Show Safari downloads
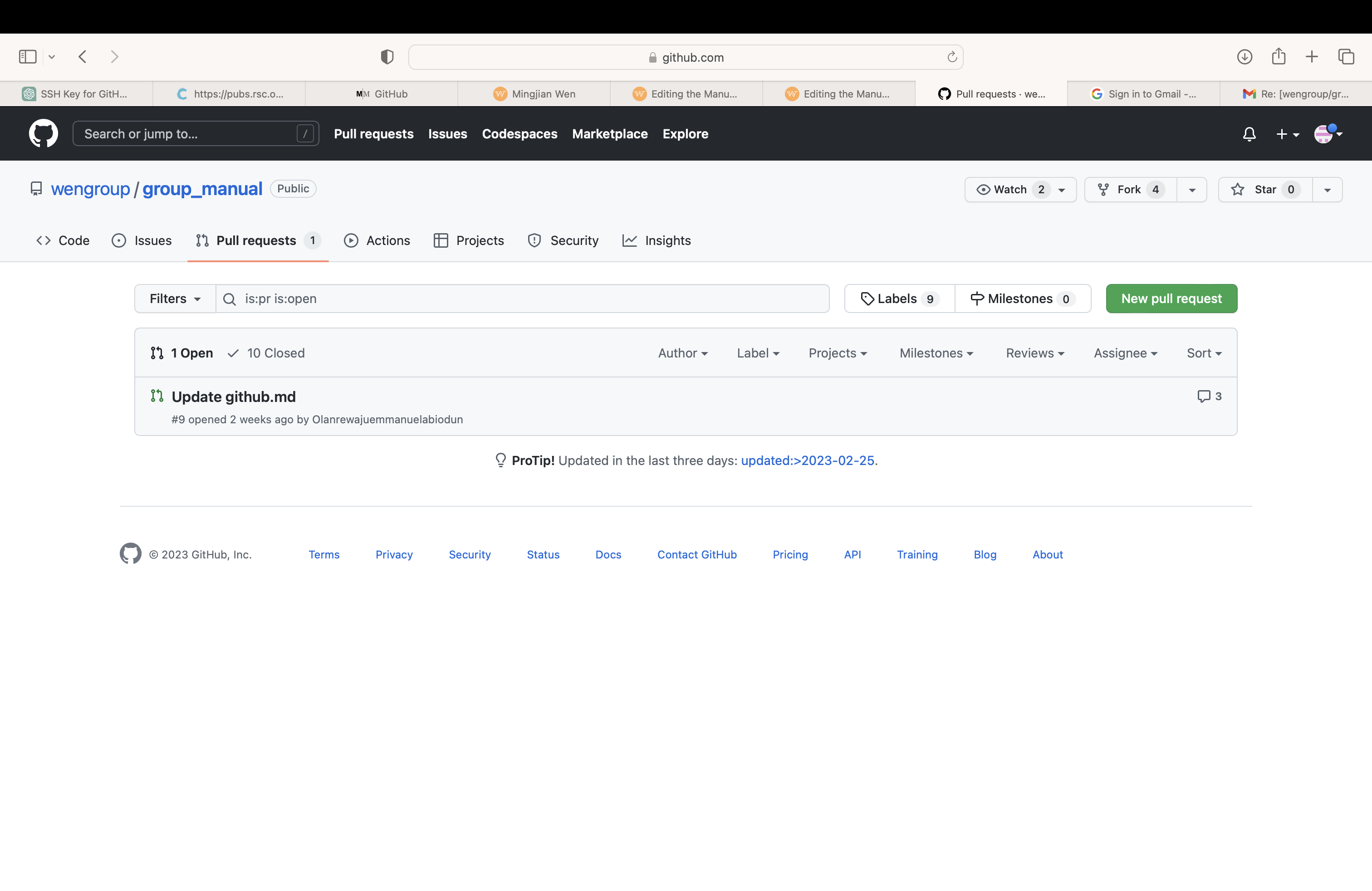The height and width of the screenshot is (891, 1372). [x=1244, y=56]
